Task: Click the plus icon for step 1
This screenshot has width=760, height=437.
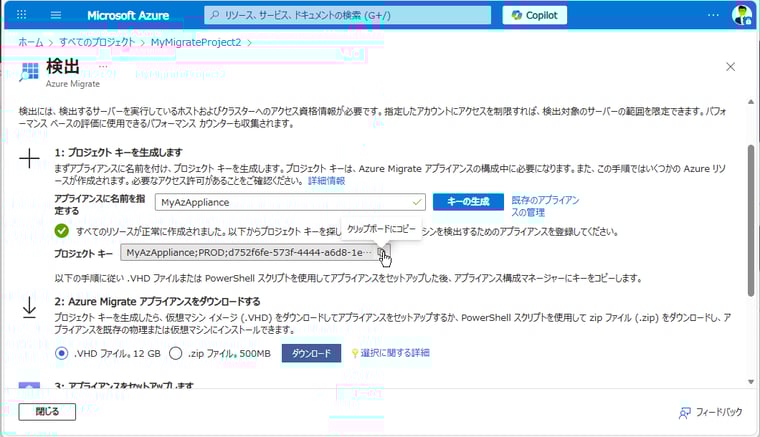Action: pos(29,158)
